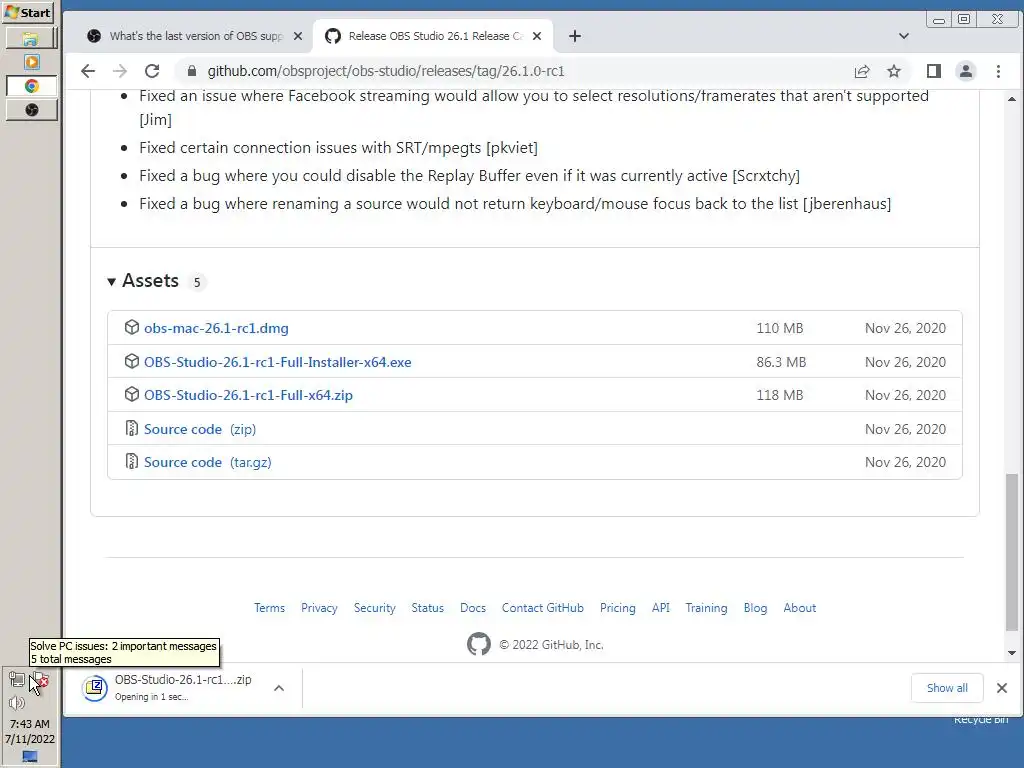The height and width of the screenshot is (768, 1024).
Task: Click the page vertical scrollbar thumb
Action: tap(1012, 552)
